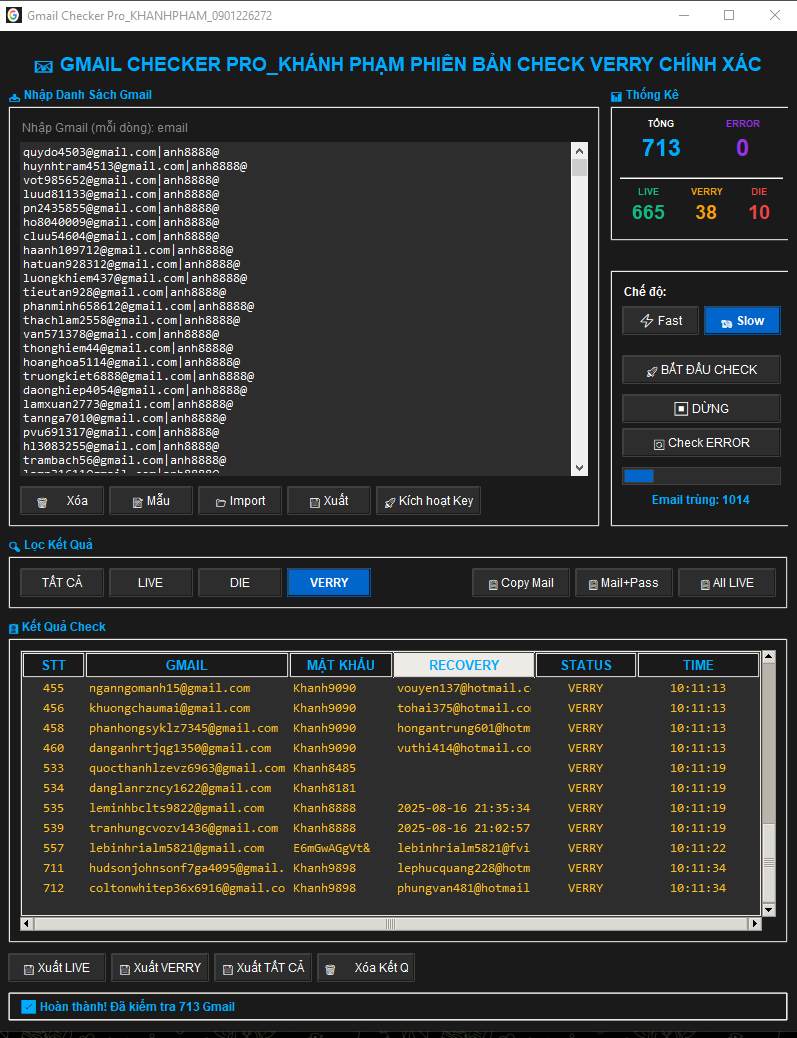This screenshot has width=797, height=1038.
Task: Select the DIE filter tab
Action: [240, 583]
